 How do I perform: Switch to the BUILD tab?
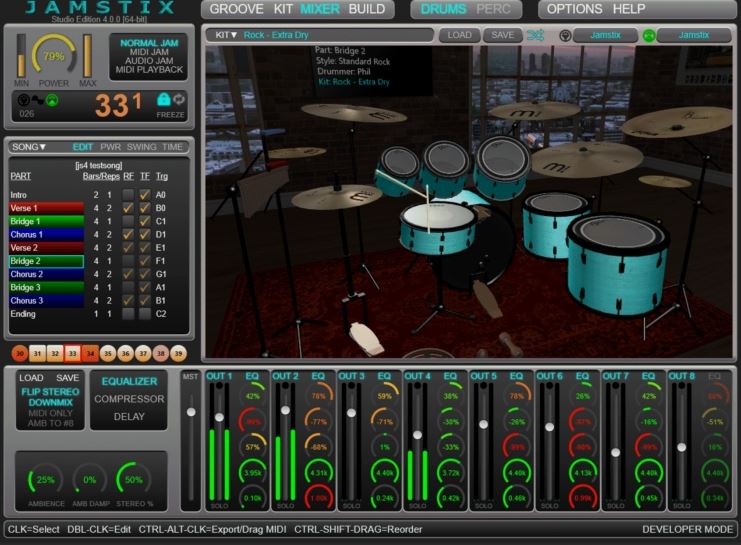tap(367, 9)
